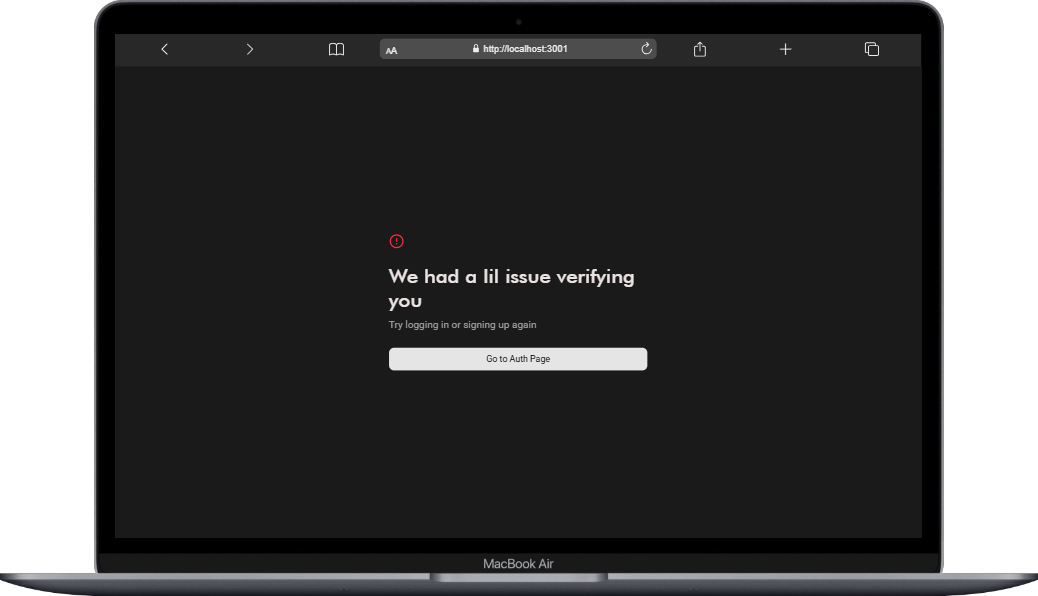The height and width of the screenshot is (596, 1038).
Task: Open the Share sheet icon
Action: click(699, 48)
